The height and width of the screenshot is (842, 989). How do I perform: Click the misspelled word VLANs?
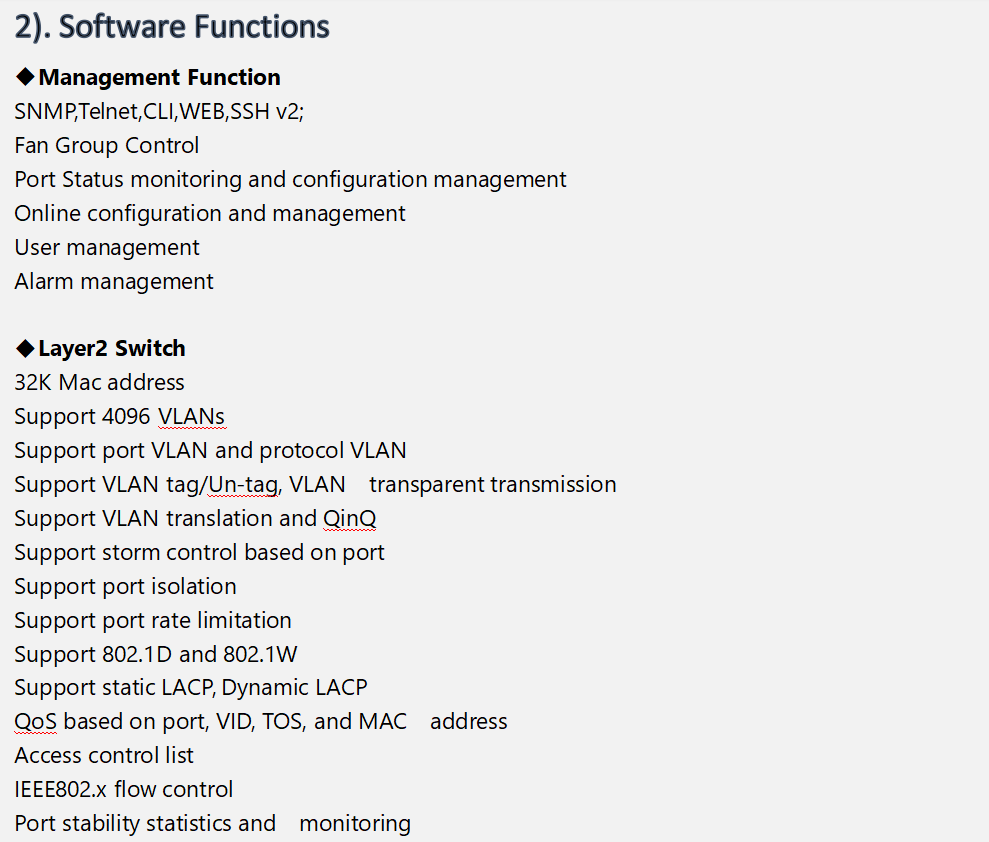(x=191, y=417)
